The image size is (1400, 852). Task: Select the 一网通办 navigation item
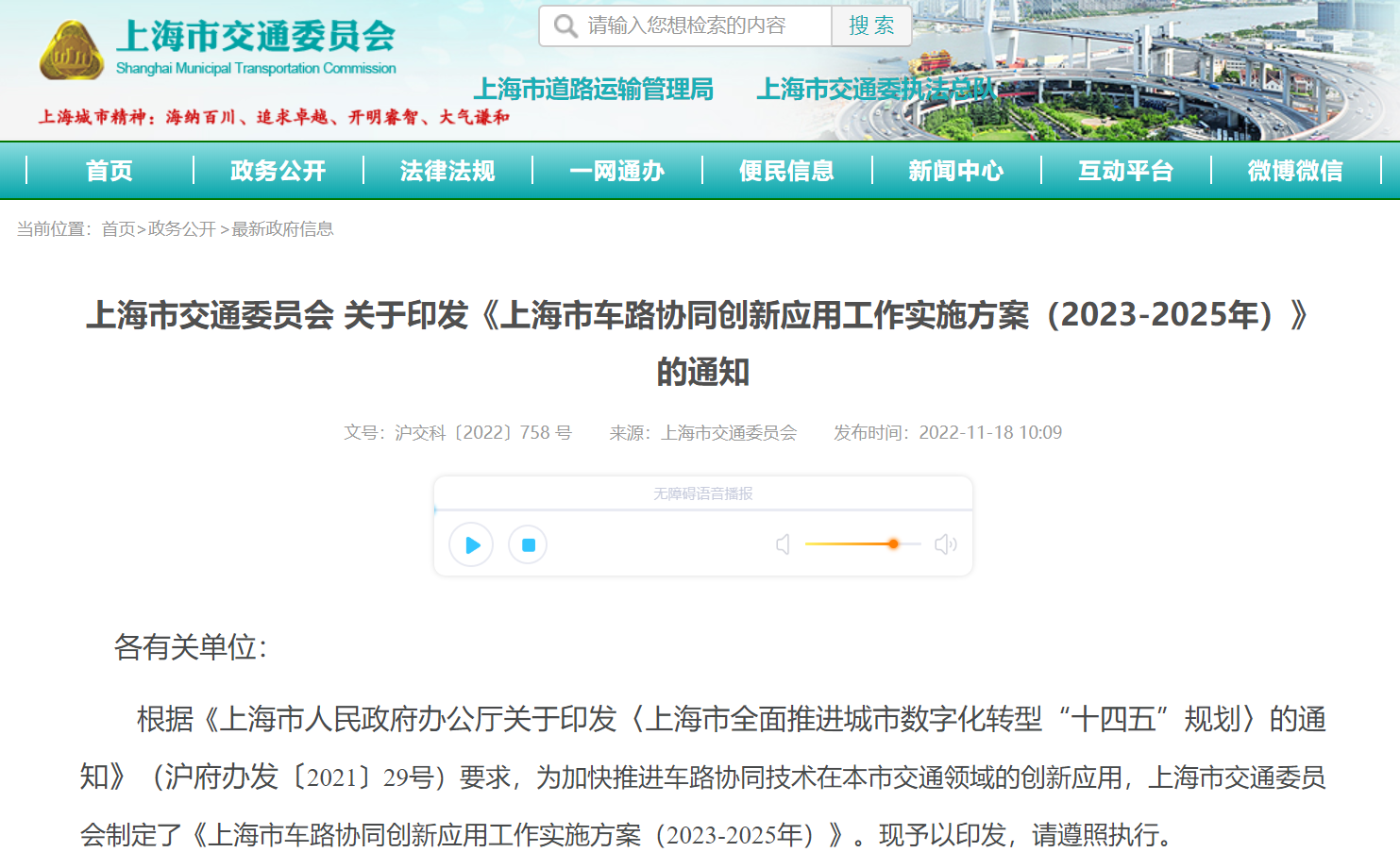617,171
